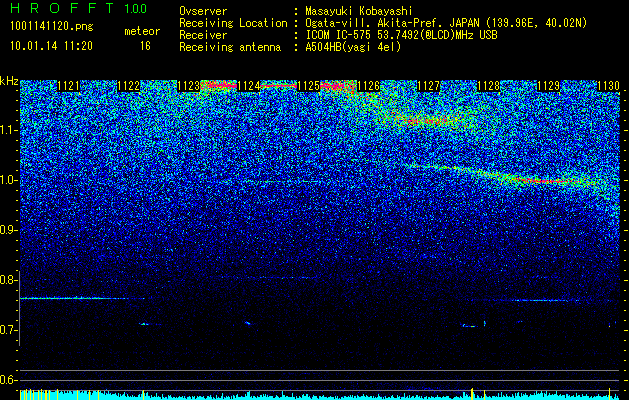The height and width of the screenshot is (400, 629).
Task: Select the file name 1001141120.png
Action: (x=51, y=26)
